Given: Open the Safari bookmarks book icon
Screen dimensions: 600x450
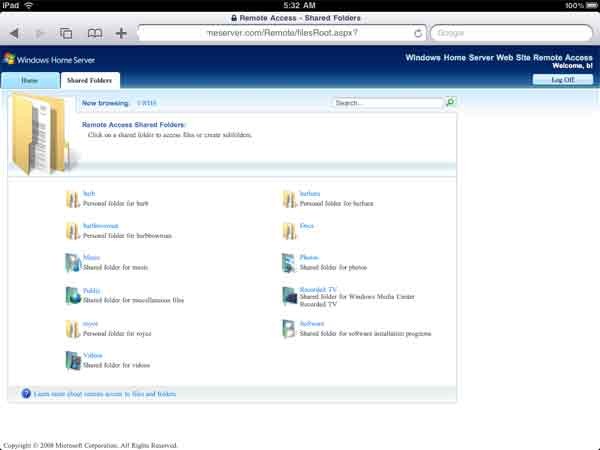Looking at the screenshot, I should click(x=95, y=33).
